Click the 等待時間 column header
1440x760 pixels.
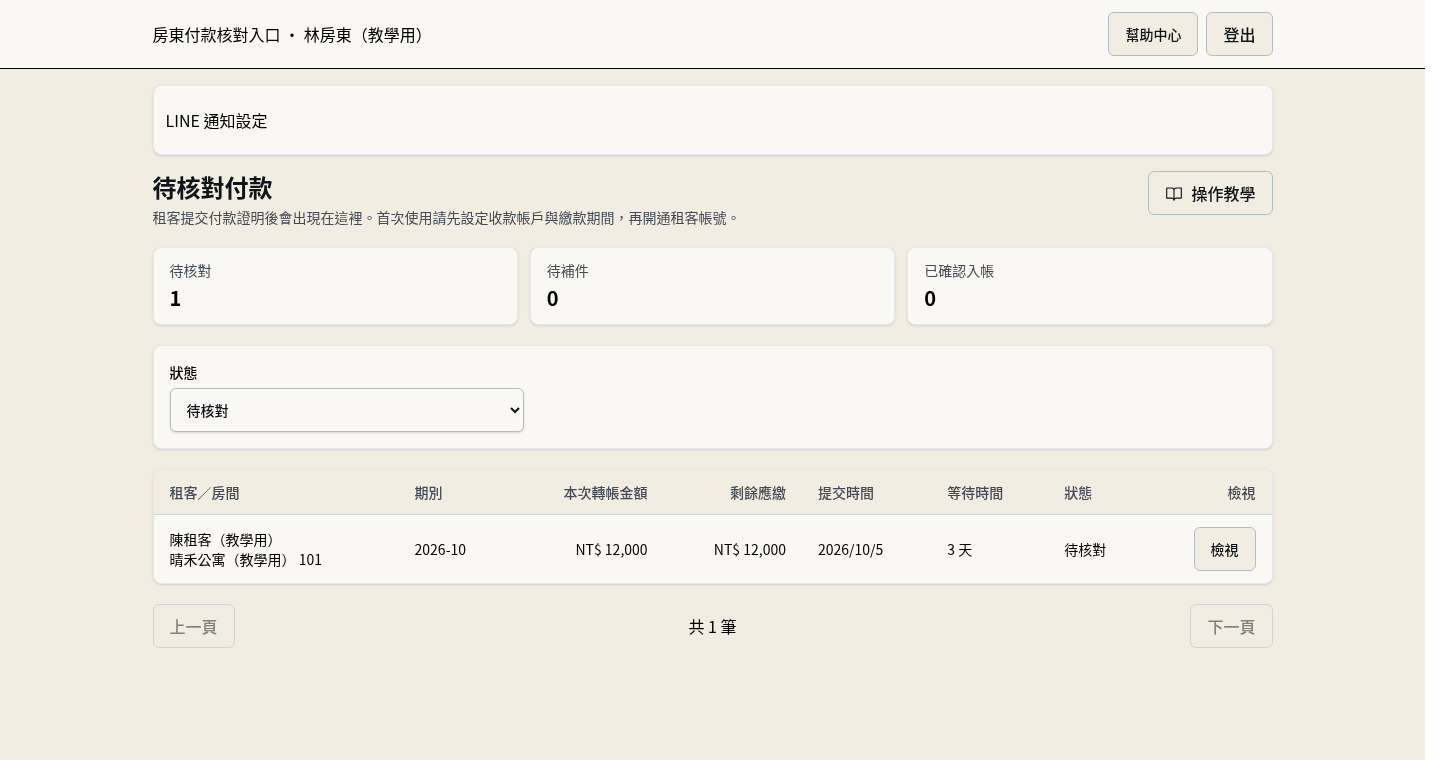[975, 493]
